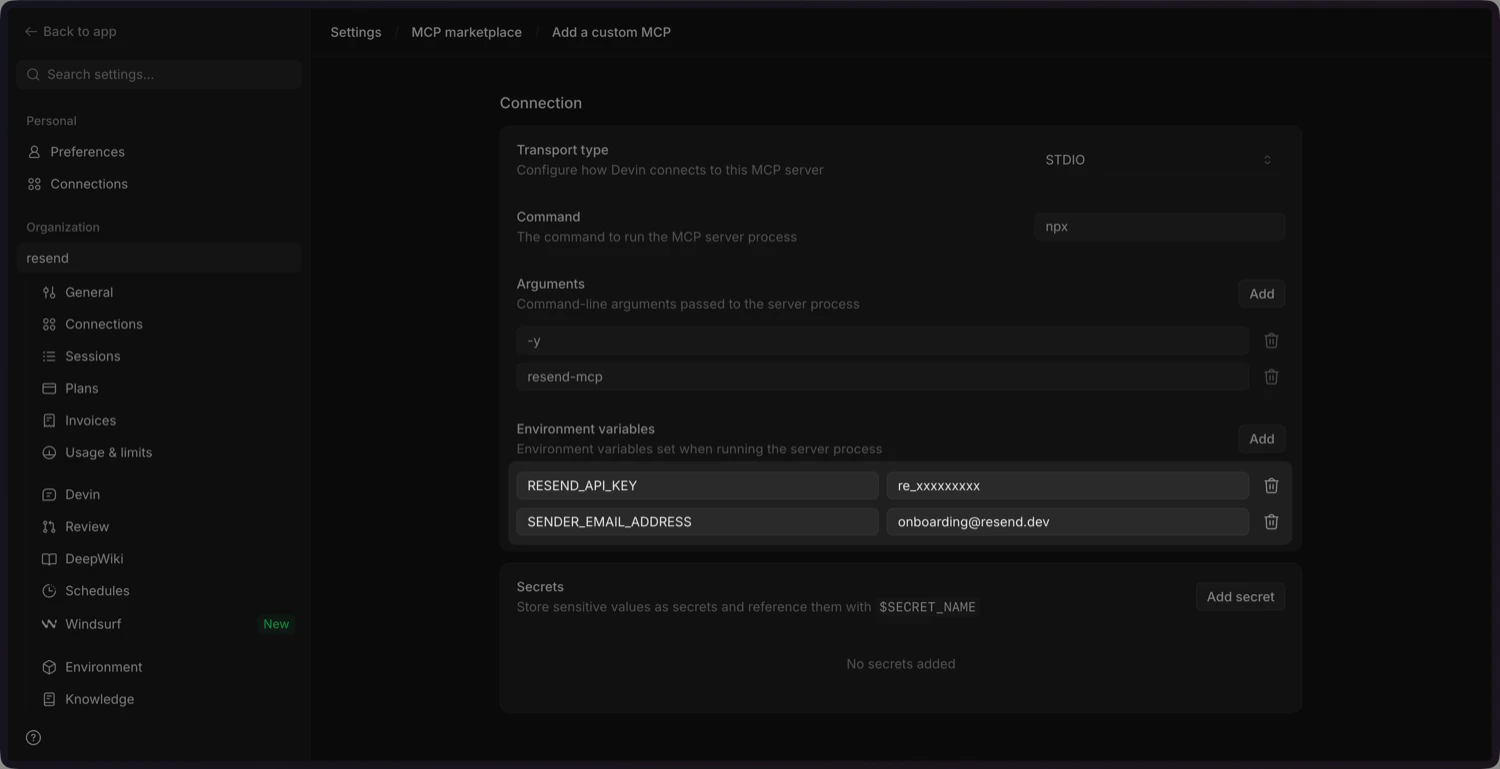Open the help question-mark icon
Image resolution: width=1500 pixels, height=769 pixels.
[33, 738]
